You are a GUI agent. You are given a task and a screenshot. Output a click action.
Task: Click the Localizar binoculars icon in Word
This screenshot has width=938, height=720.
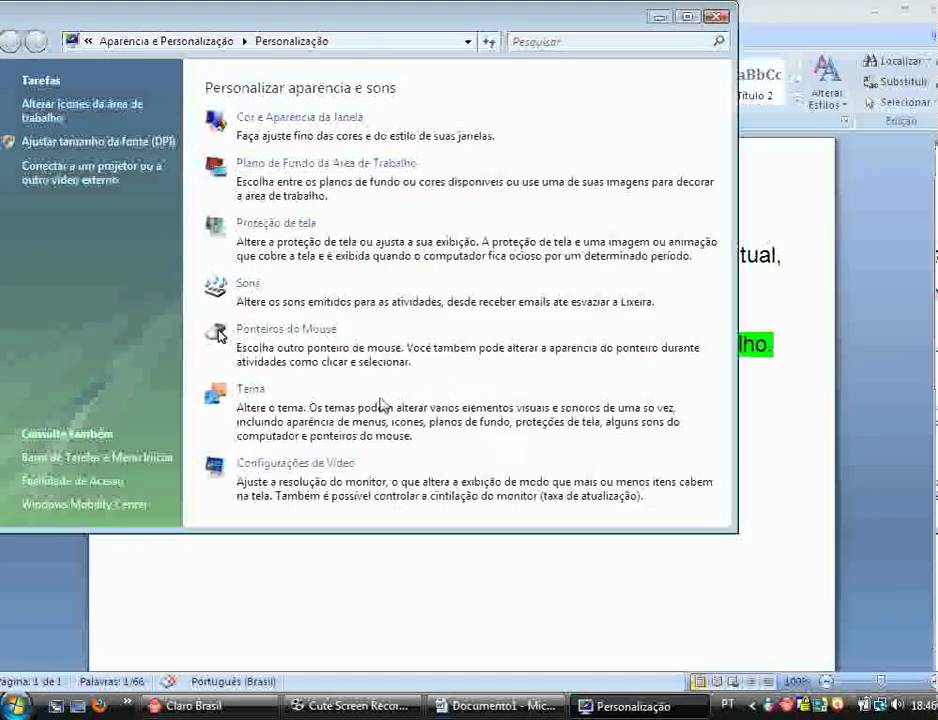pyautogui.click(x=870, y=60)
